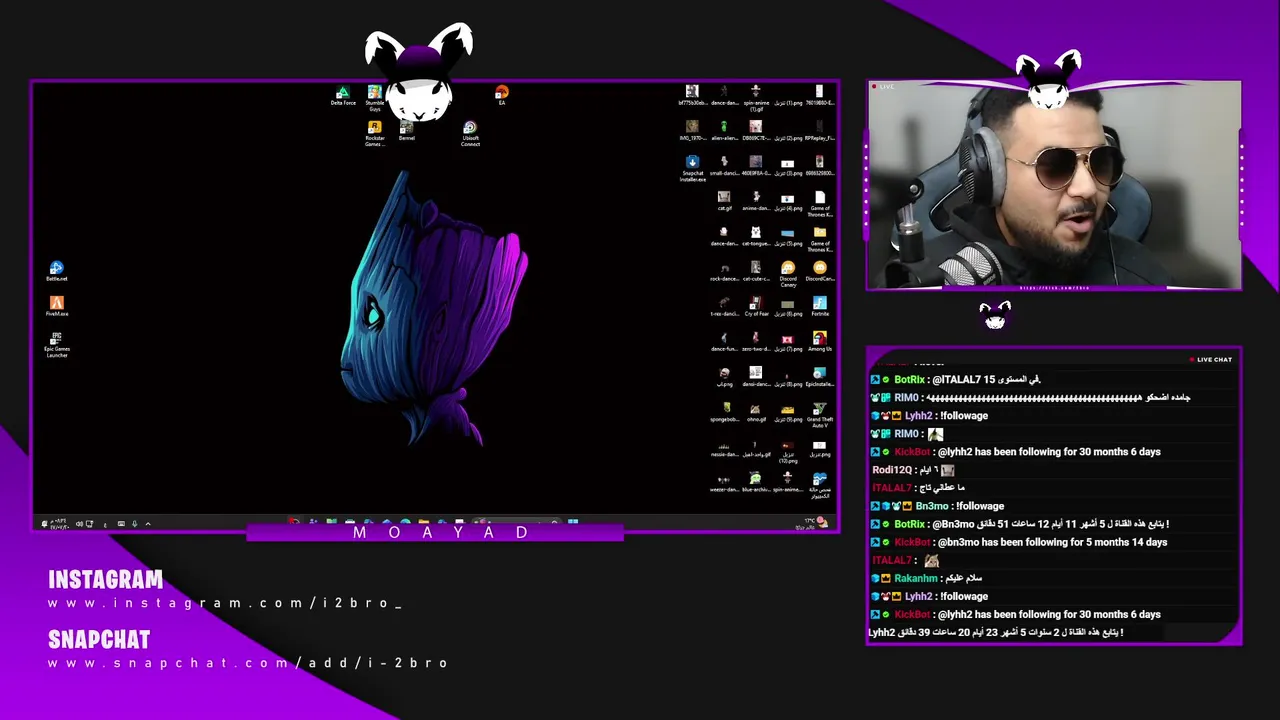Open the Stumble Guys desktop icon

click(375, 97)
